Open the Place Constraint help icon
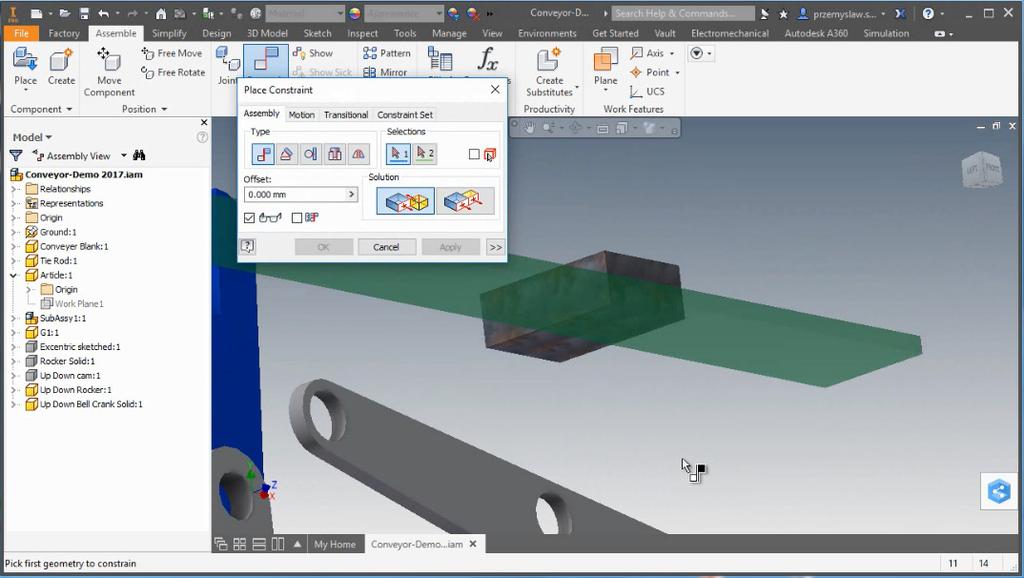This screenshot has width=1024, height=578. 248,246
